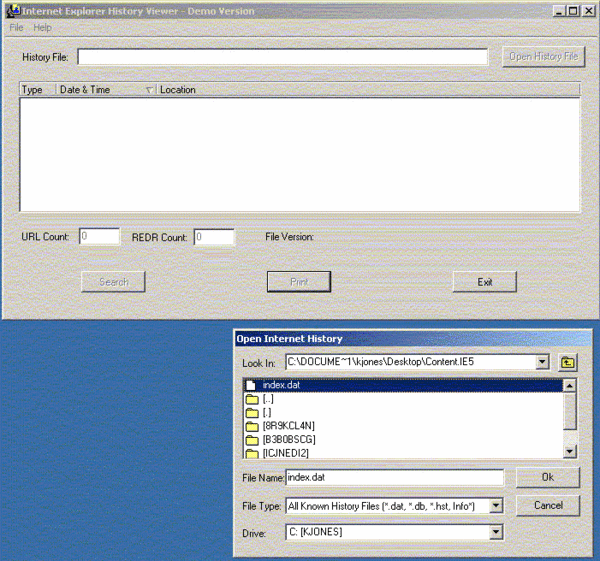Open the [..] parent folder
Viewport: 600px width, 561px height.
252,399
